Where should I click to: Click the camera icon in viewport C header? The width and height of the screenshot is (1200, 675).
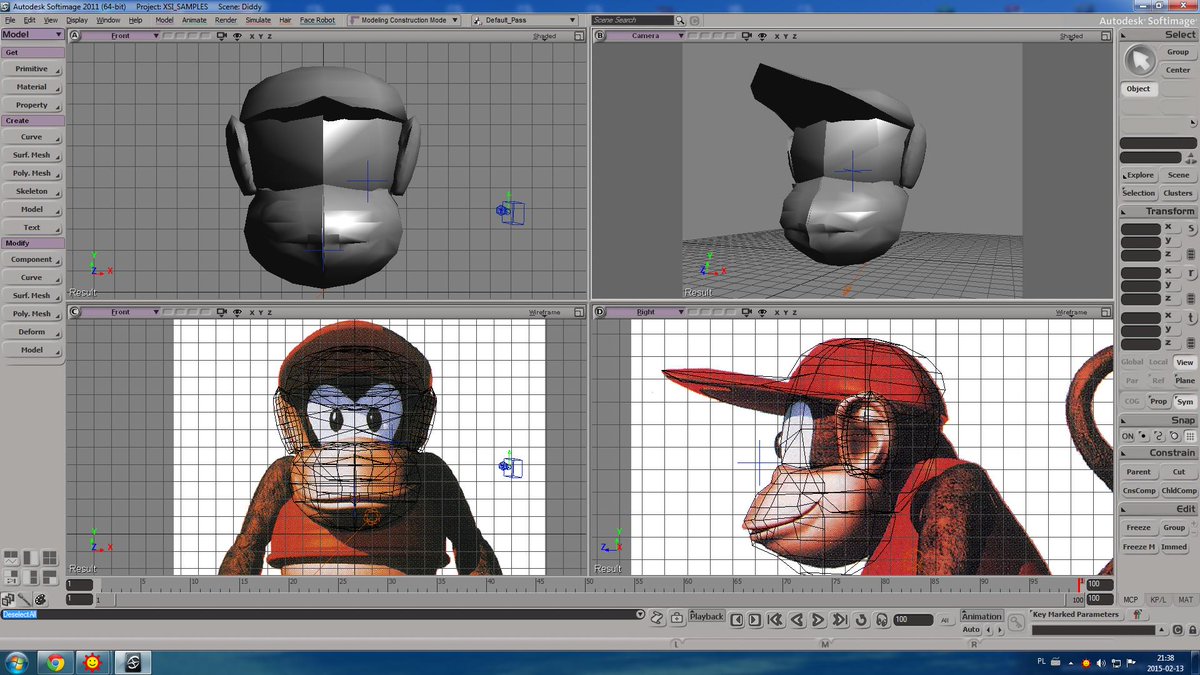click(221, 312)
